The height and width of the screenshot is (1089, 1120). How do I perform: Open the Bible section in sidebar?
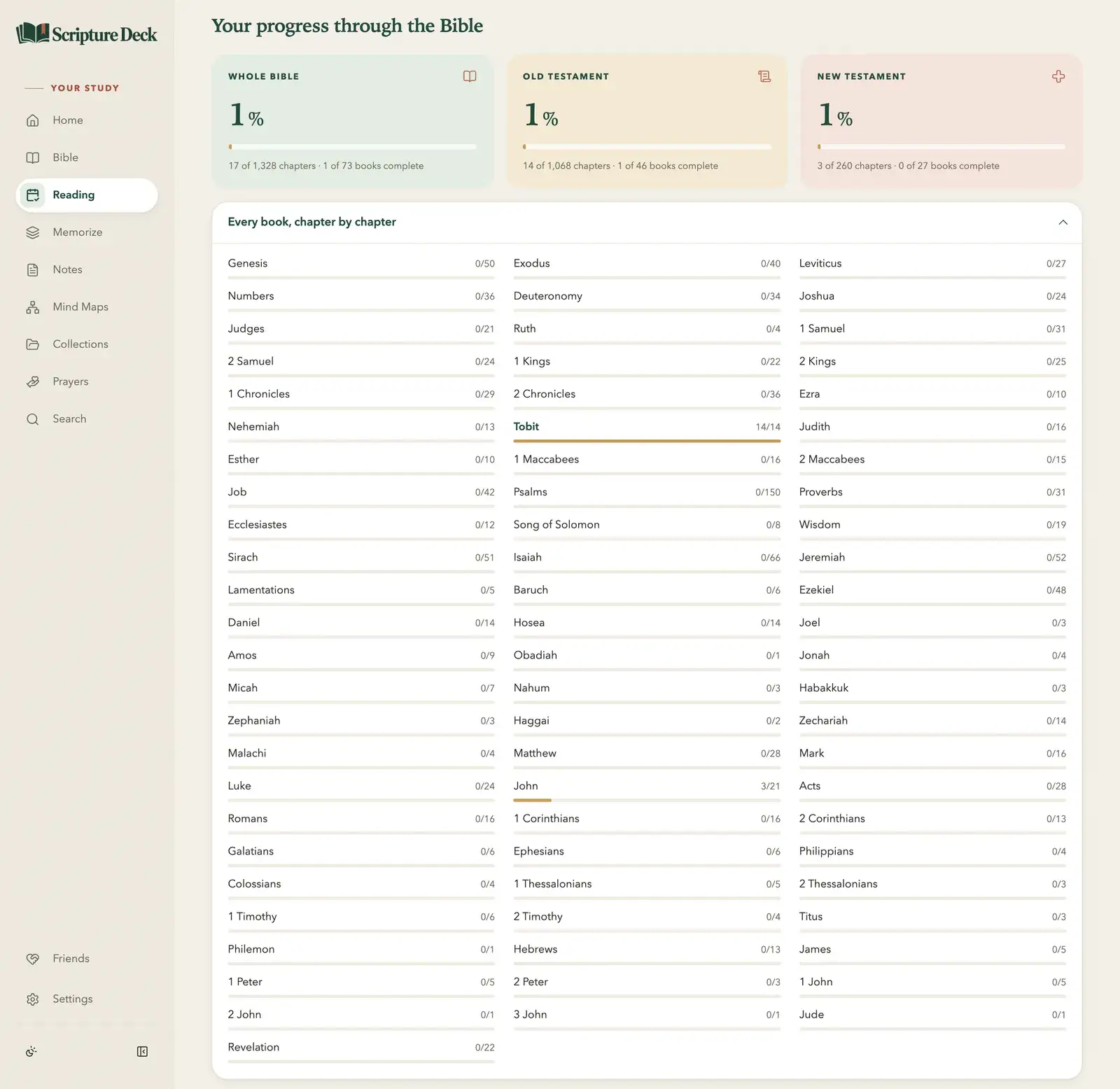click(87, 157)
